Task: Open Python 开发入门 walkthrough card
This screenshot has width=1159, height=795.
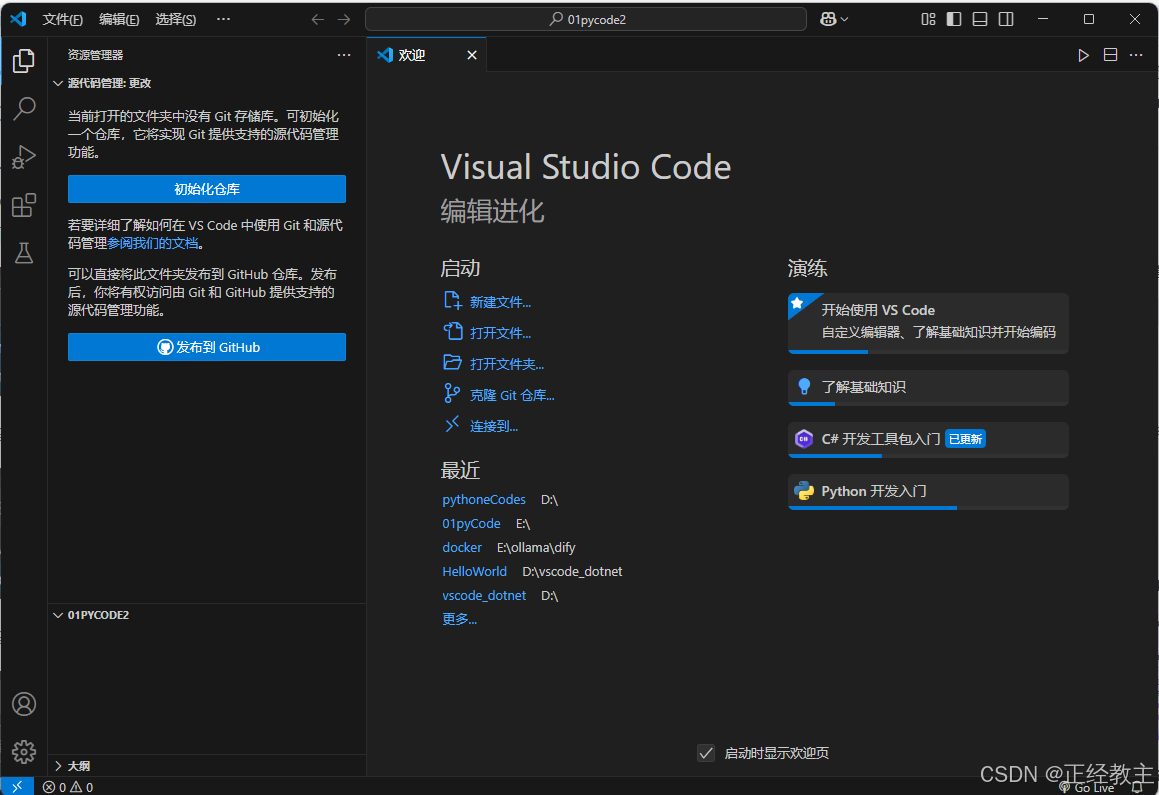Action: pyautogui.click(x=928, y=491)
